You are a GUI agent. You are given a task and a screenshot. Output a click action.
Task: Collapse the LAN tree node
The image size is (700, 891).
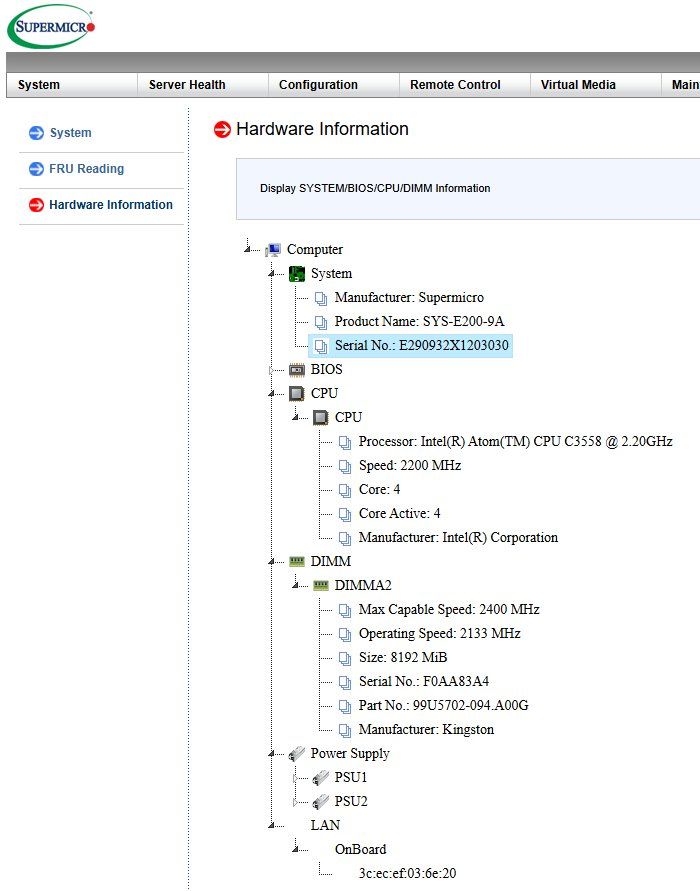point(271,825)
